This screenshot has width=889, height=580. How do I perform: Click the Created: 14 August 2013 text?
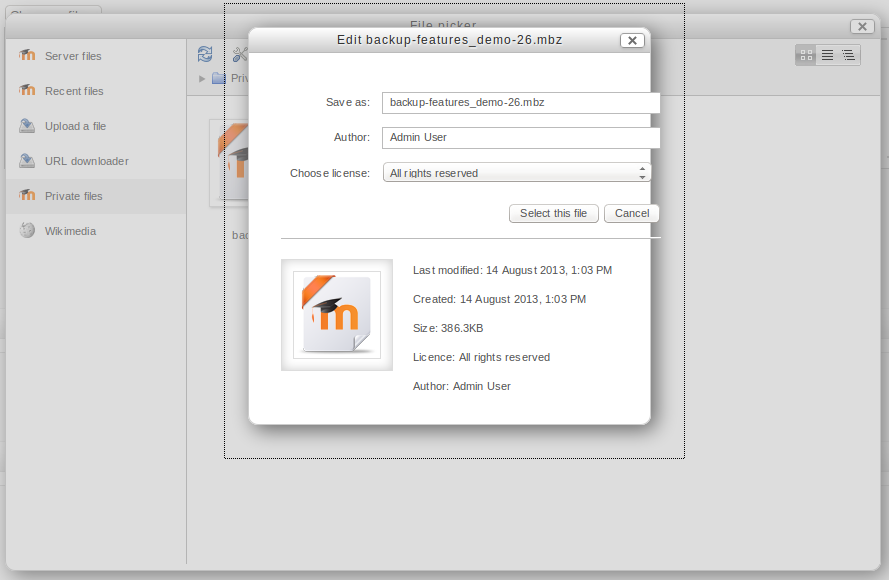499,299
